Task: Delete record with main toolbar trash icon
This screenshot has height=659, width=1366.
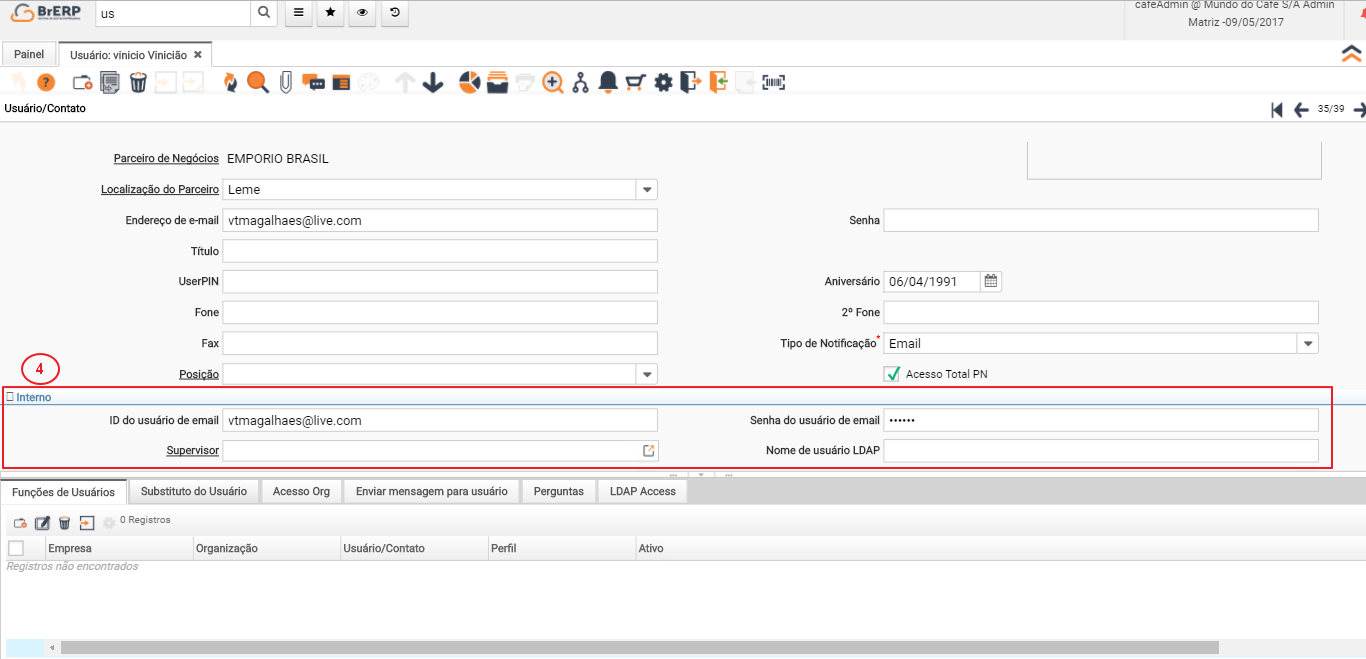Action: [x=138, y=83]
